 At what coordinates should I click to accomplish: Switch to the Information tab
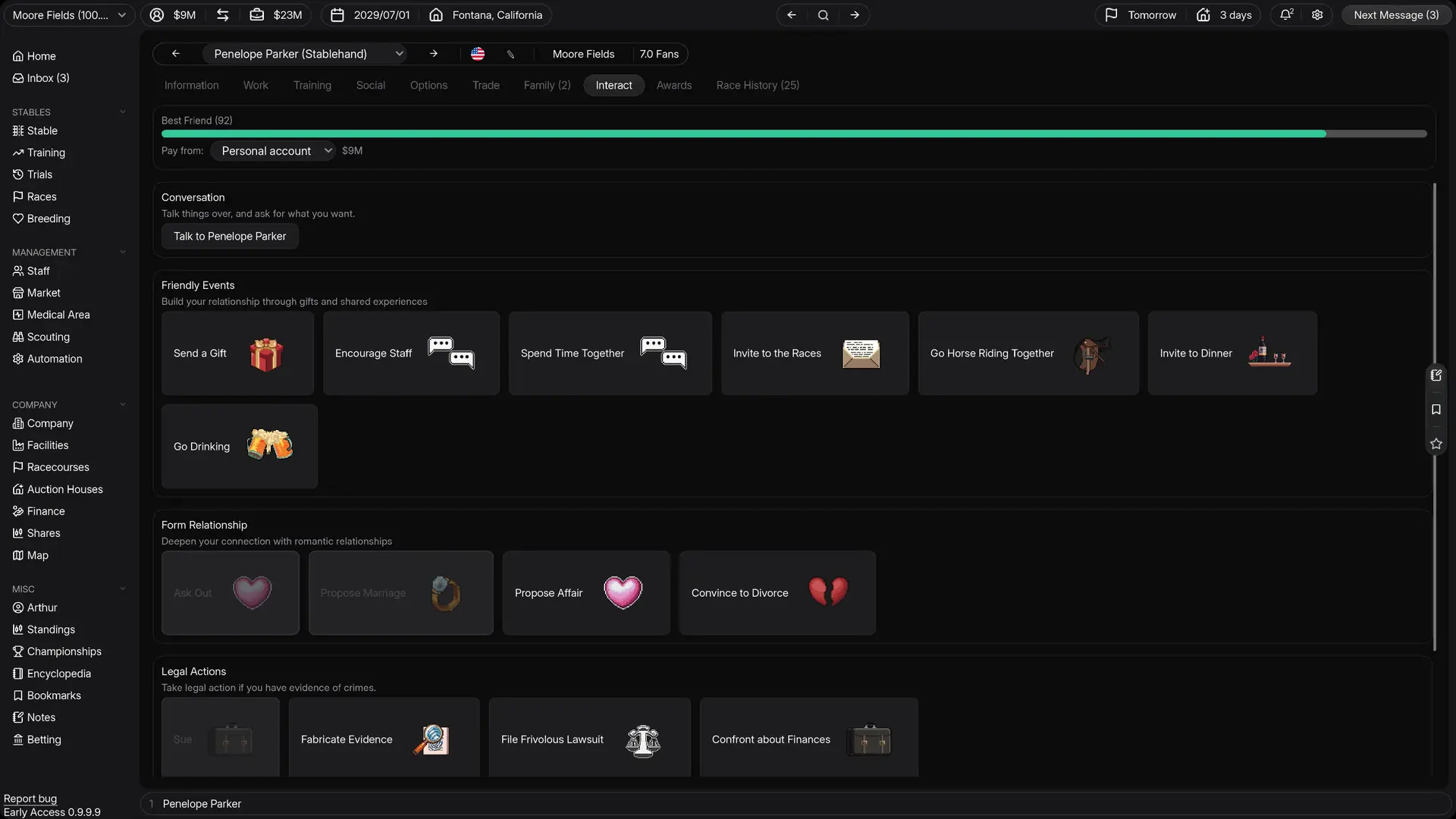point(192,85)
